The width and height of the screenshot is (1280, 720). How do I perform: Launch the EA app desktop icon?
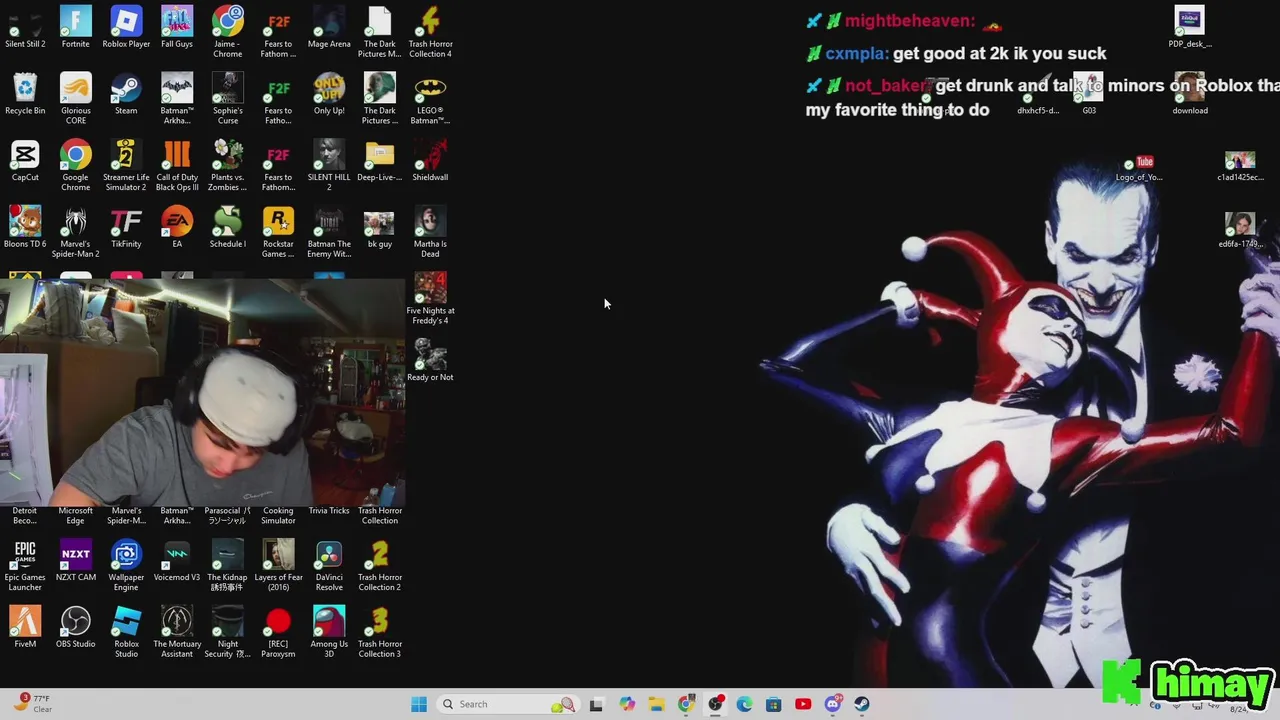click(177, 228)
